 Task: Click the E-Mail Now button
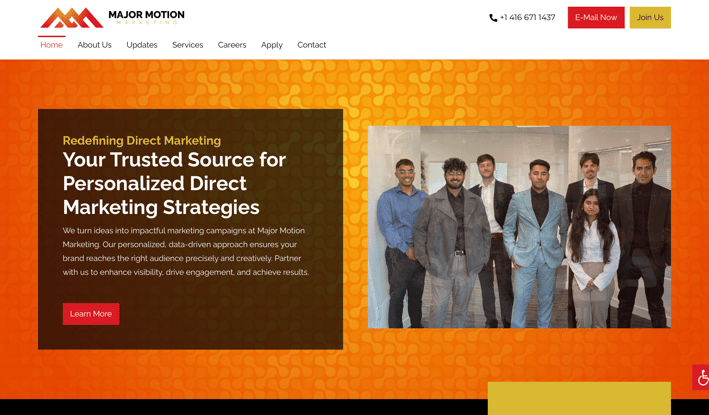point(596,18)
